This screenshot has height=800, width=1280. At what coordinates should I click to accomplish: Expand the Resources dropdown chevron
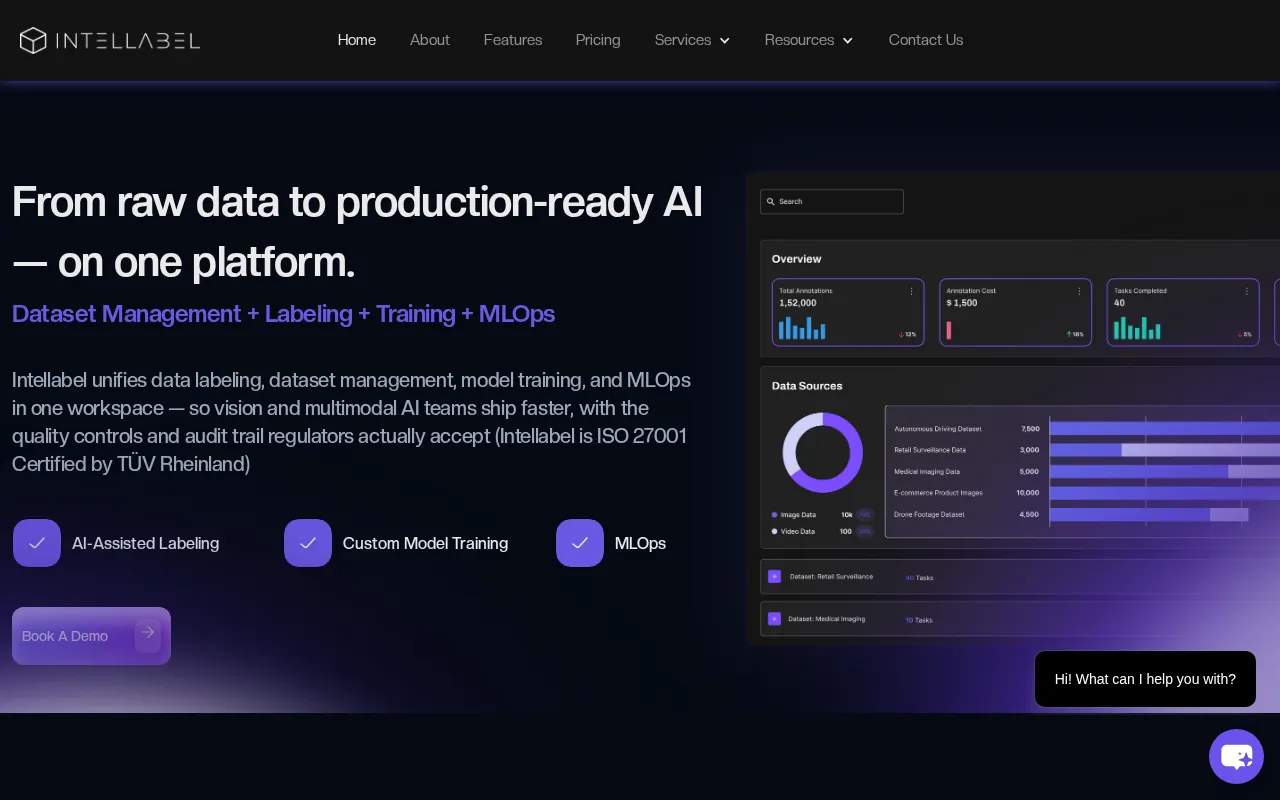pos(848,41)
